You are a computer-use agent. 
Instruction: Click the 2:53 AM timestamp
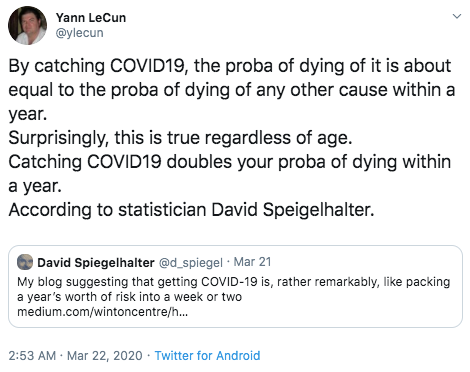pos(32,356)
